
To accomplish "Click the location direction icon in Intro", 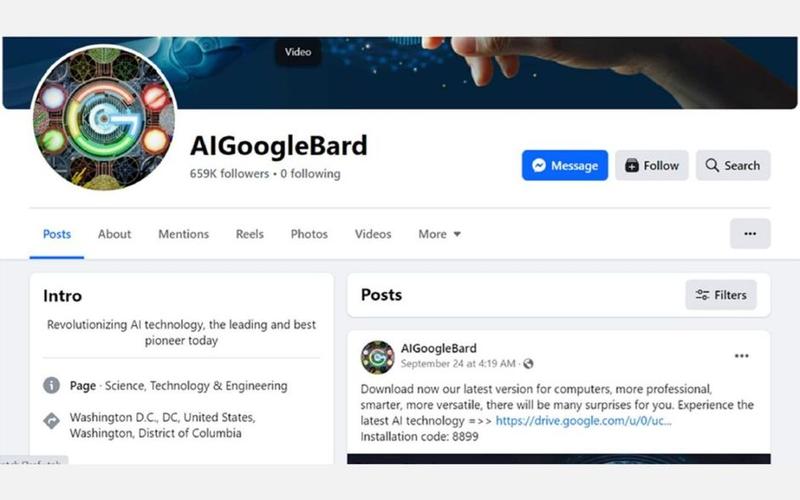I will (x=52, y=421).
